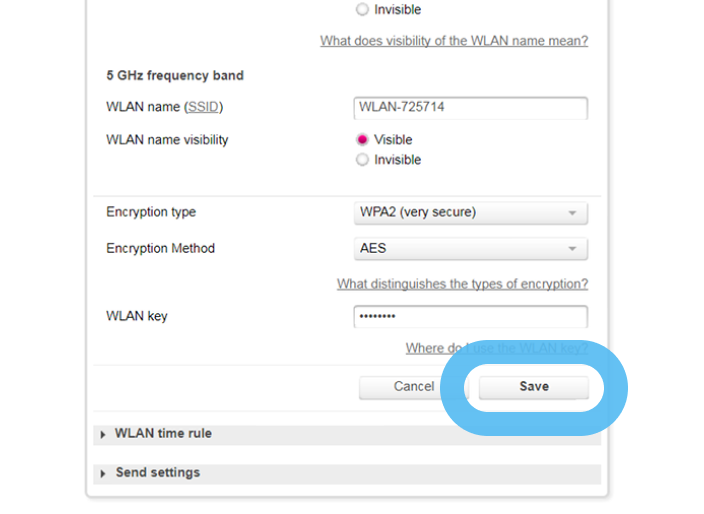
Task: Open the Encryption type dropdown
Action: click(470, 213)
